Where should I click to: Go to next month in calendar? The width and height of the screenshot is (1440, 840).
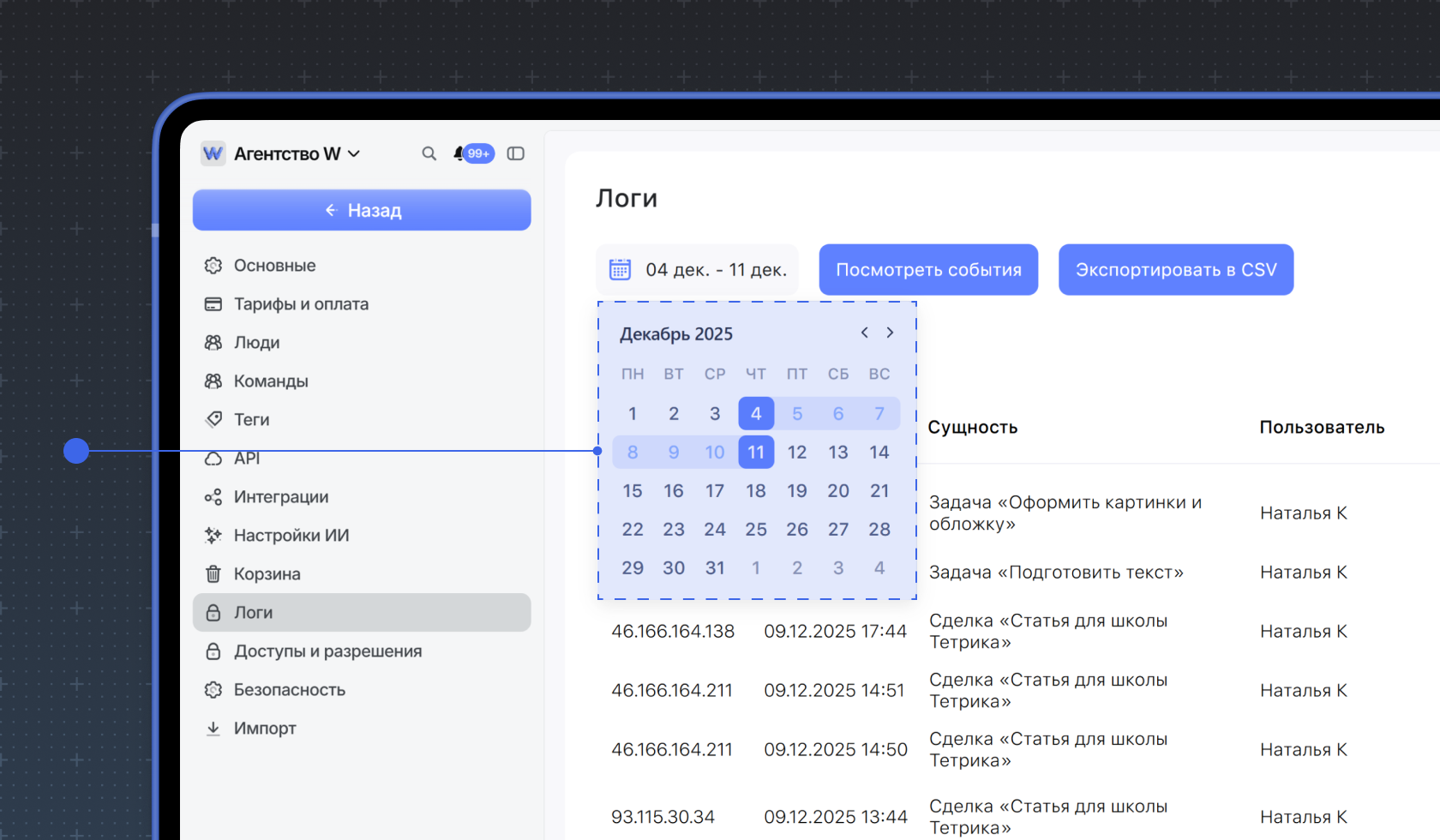(x=891, y=333)
